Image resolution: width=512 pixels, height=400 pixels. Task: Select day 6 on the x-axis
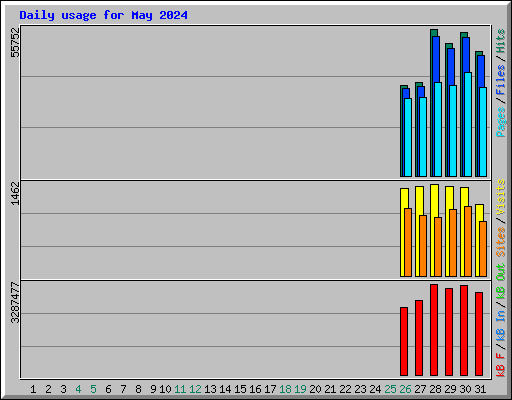[108, 389]
